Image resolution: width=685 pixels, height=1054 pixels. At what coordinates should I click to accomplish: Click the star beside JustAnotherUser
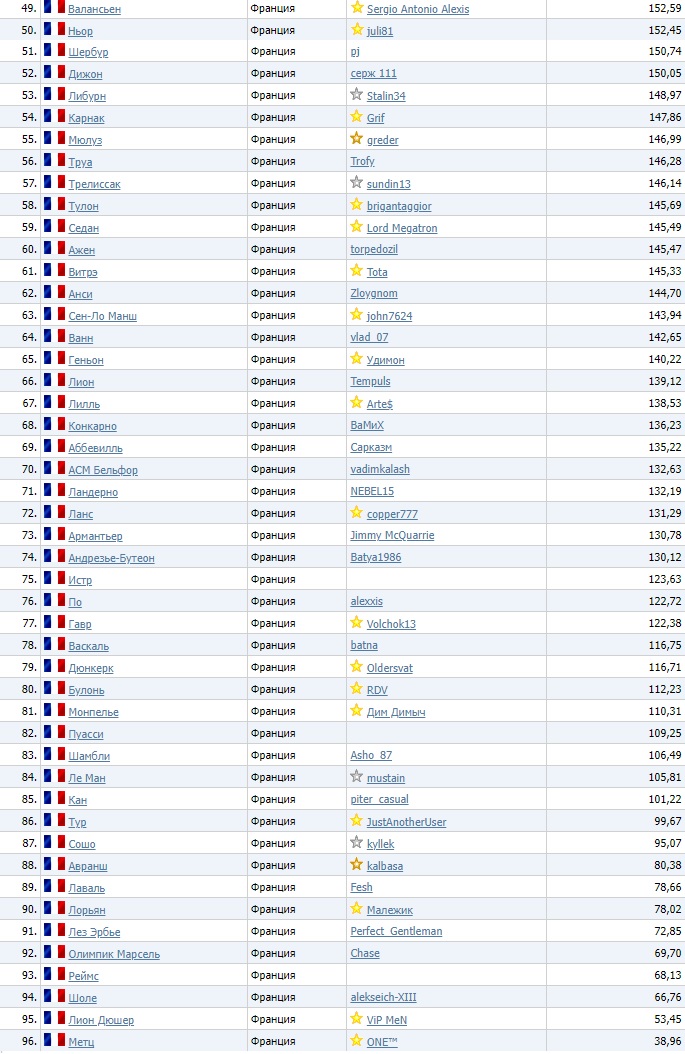[357, 821]
